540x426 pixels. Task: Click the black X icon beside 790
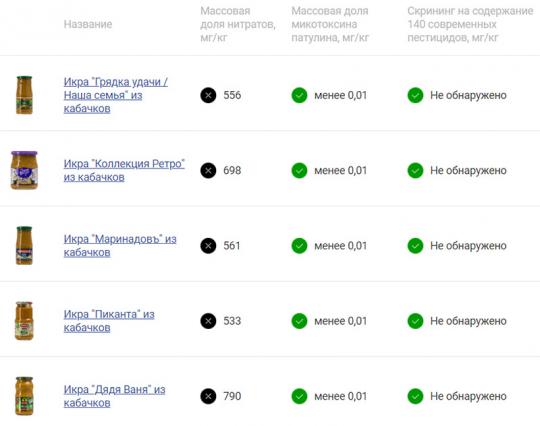208,396
